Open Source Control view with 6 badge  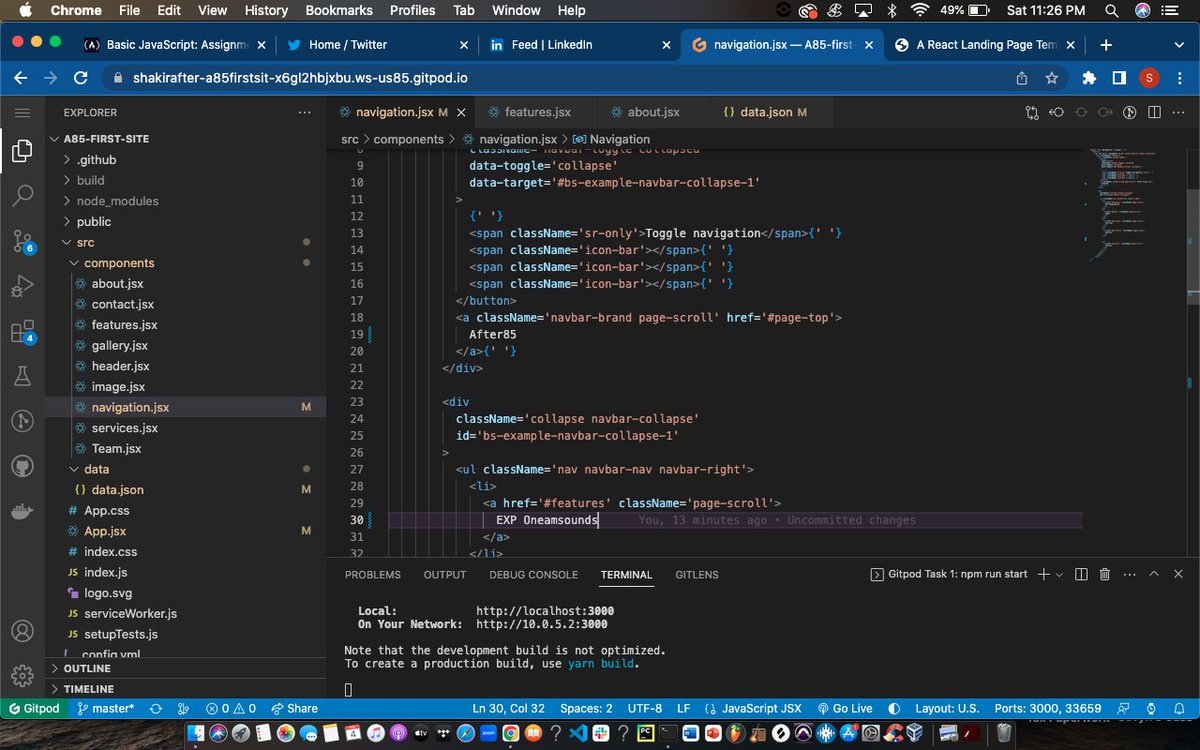22,240
